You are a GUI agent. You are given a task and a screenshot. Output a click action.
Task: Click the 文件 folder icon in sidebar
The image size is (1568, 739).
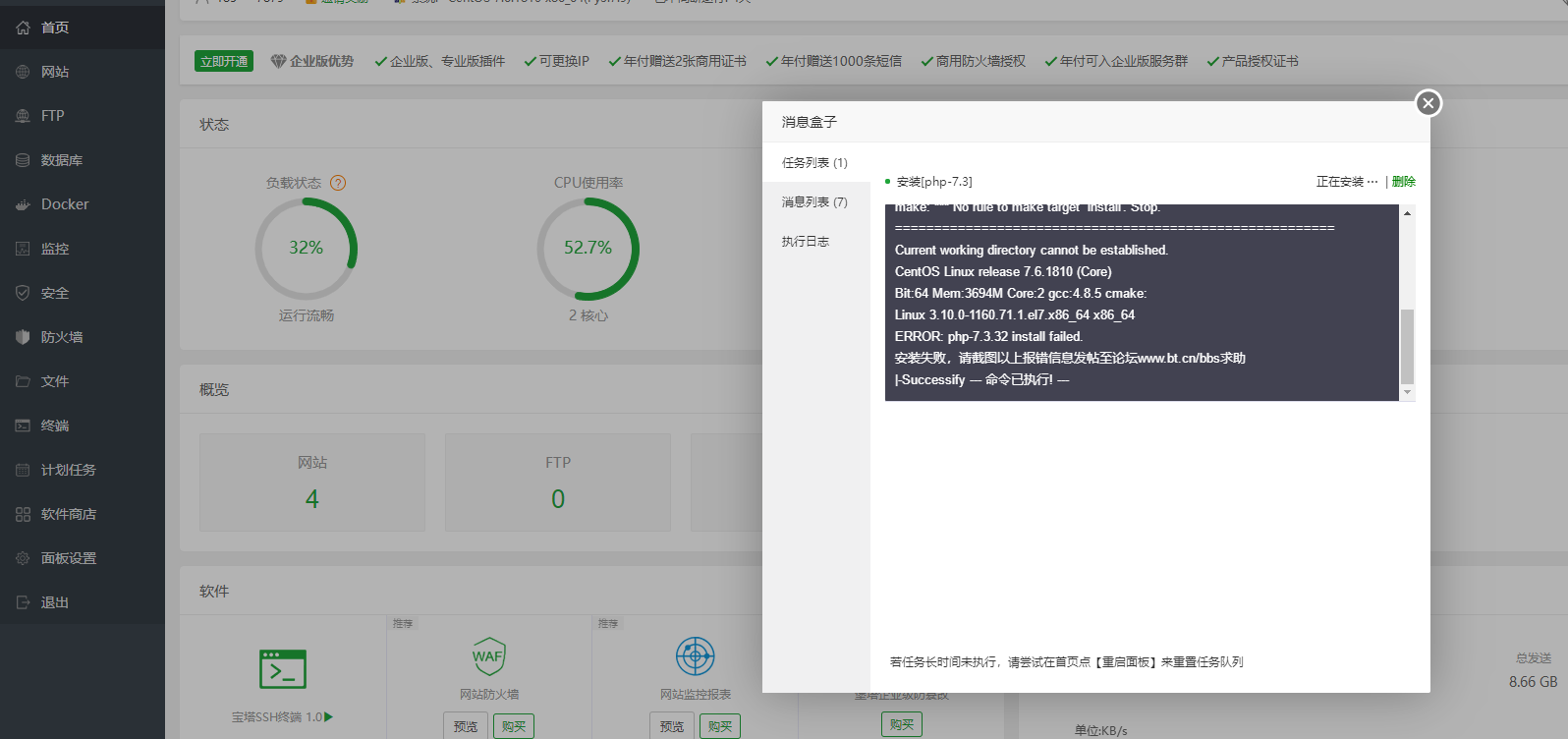[x=24, y=381]
